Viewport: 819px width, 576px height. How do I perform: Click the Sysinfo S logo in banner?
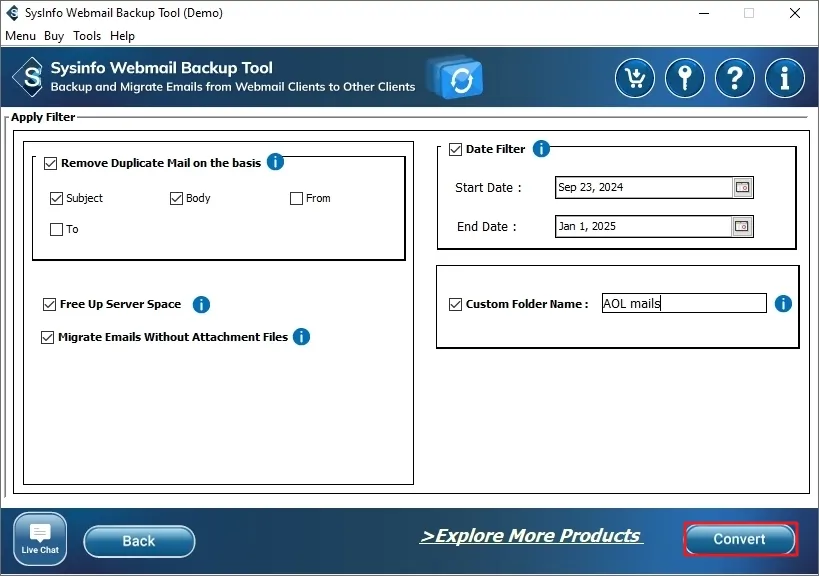tap(30, 77)
